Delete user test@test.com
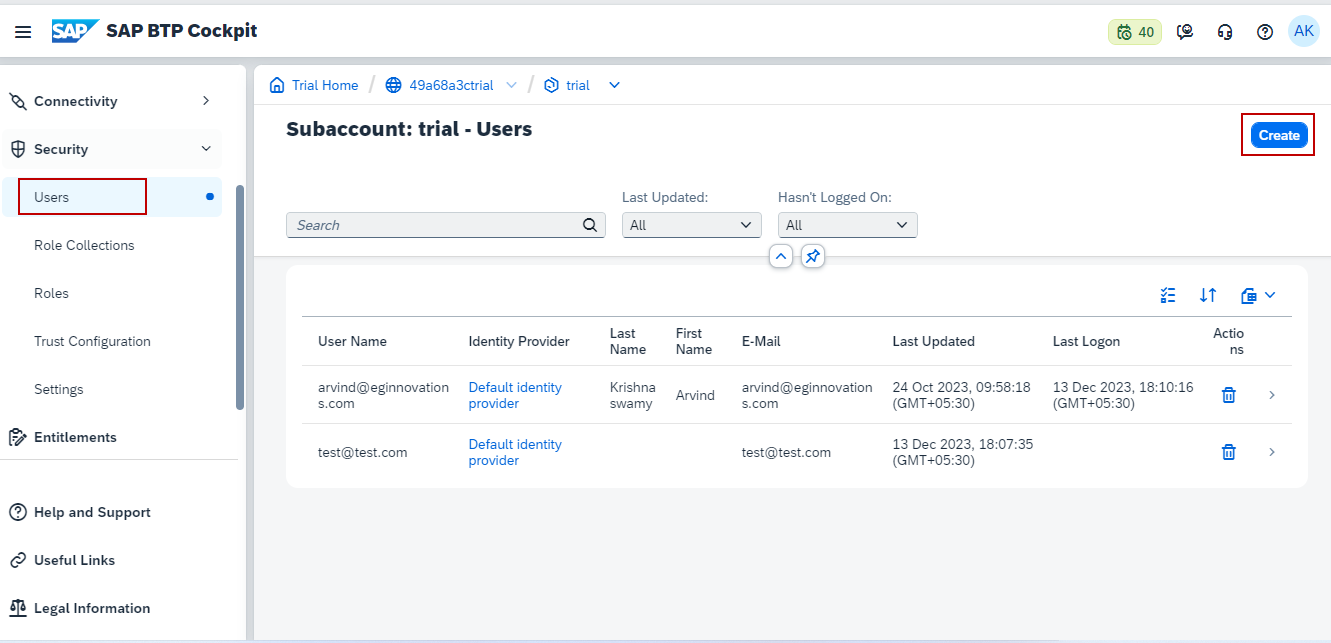The height and width of the screenshot is (643, 1331). point(1229,452)
